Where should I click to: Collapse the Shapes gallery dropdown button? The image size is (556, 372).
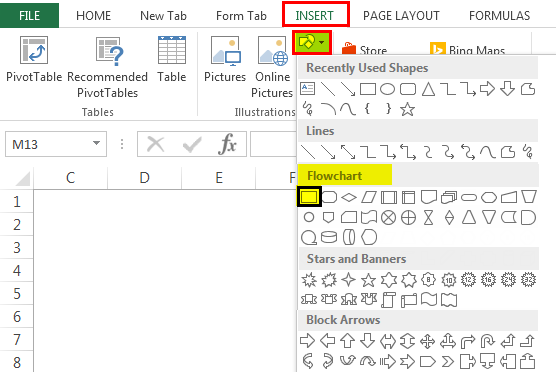[x=312, y=43]
